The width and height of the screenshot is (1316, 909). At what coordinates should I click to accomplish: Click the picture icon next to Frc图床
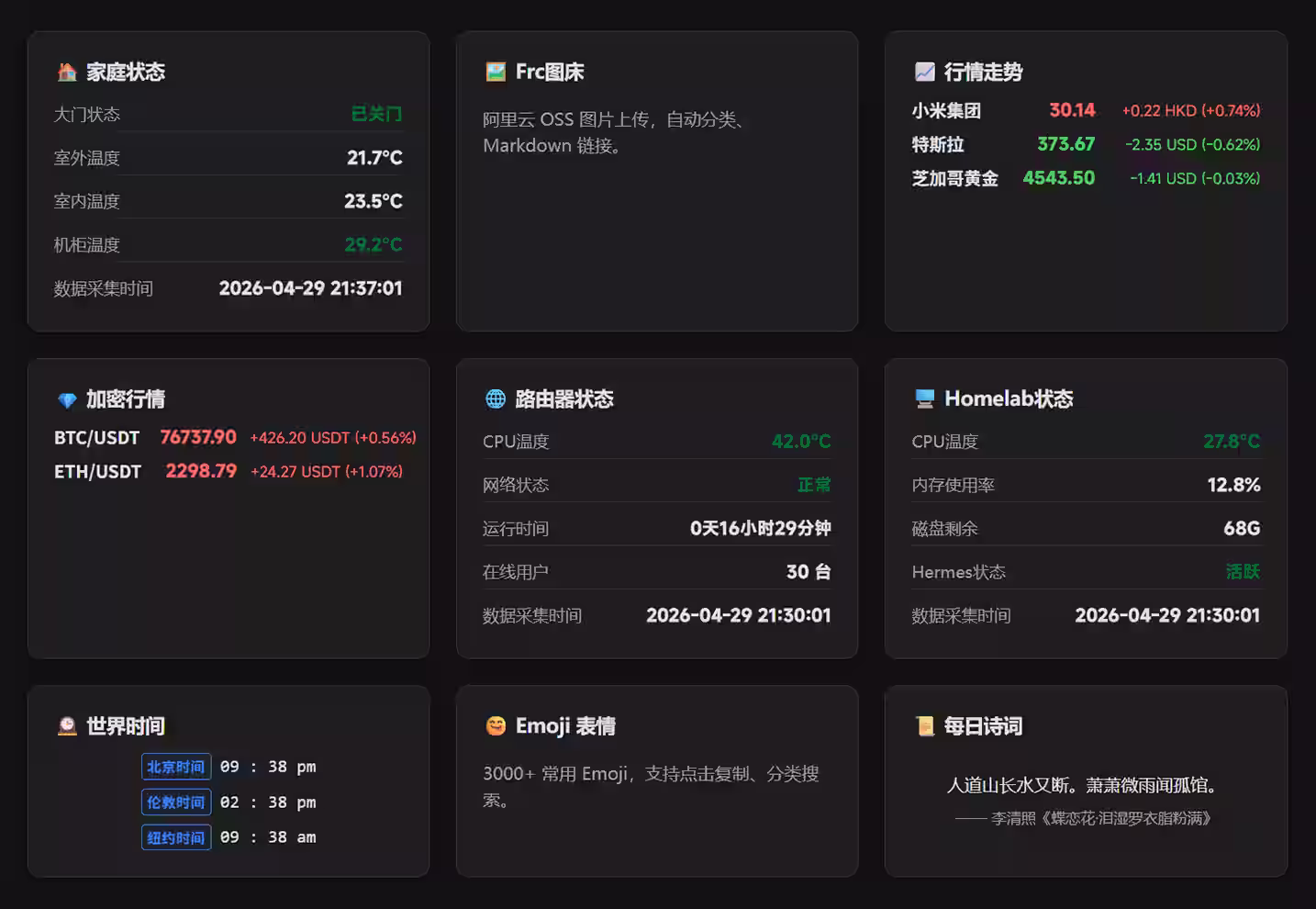[496, 73]
